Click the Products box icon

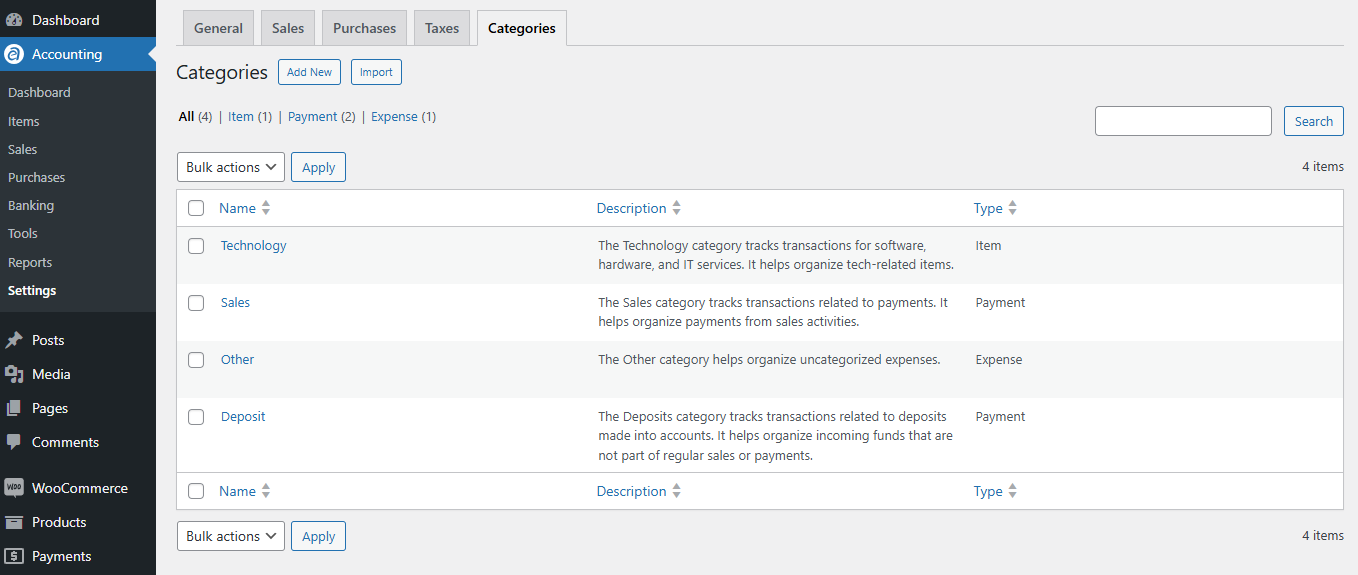pos(14,522)
